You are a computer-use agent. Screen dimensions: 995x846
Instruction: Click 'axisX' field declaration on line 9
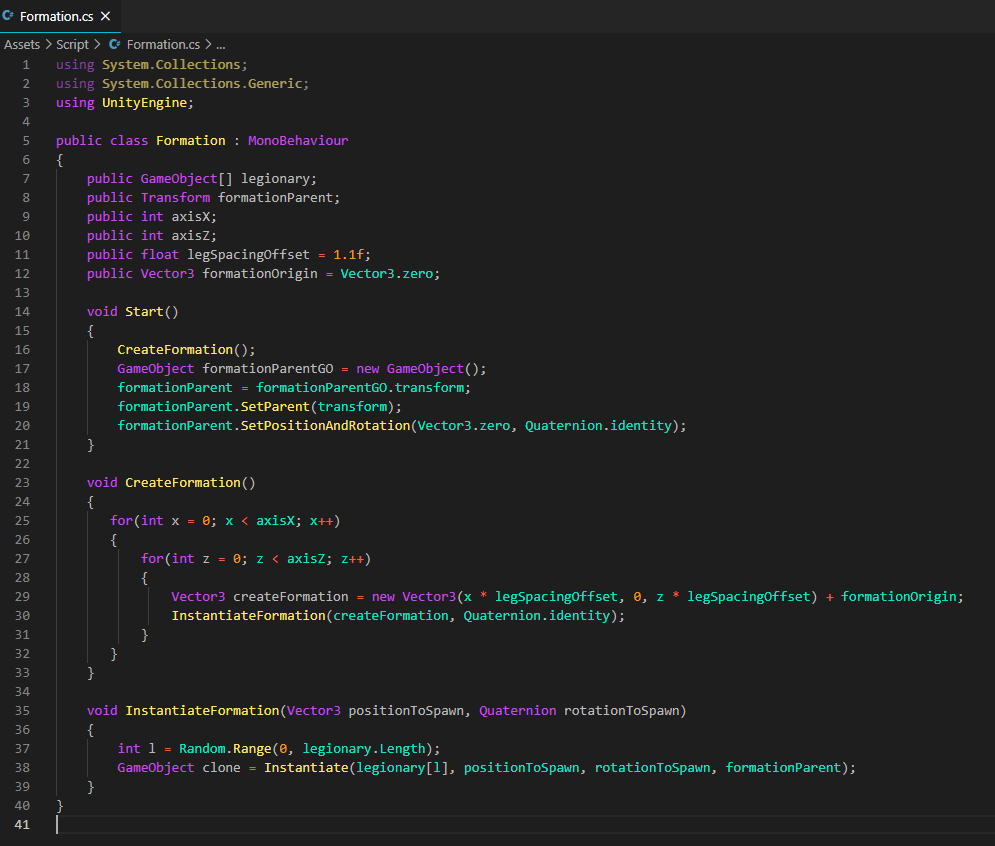click(x=190, y=216)
